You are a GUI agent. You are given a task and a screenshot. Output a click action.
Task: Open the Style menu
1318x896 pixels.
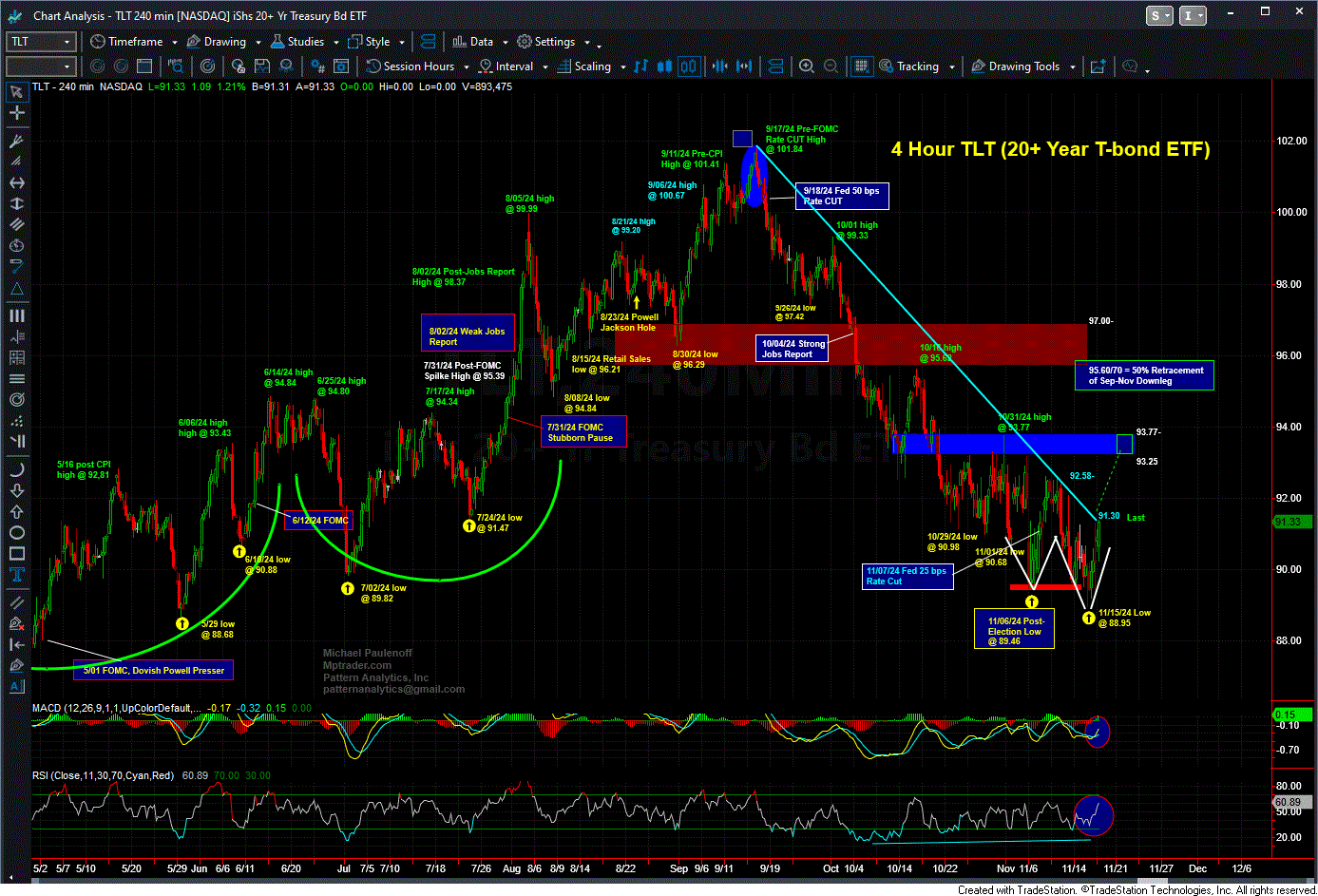click(369, 42)
